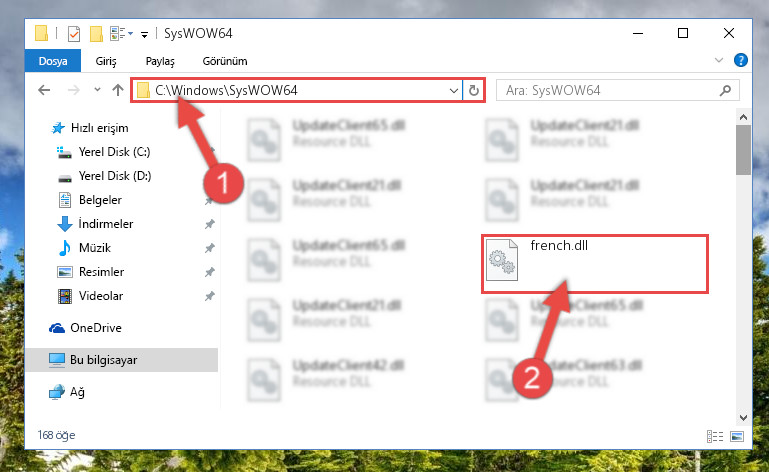
Task: Expand the address bar history dropdown
Action: pyautogui.click(x=454, y=90)
